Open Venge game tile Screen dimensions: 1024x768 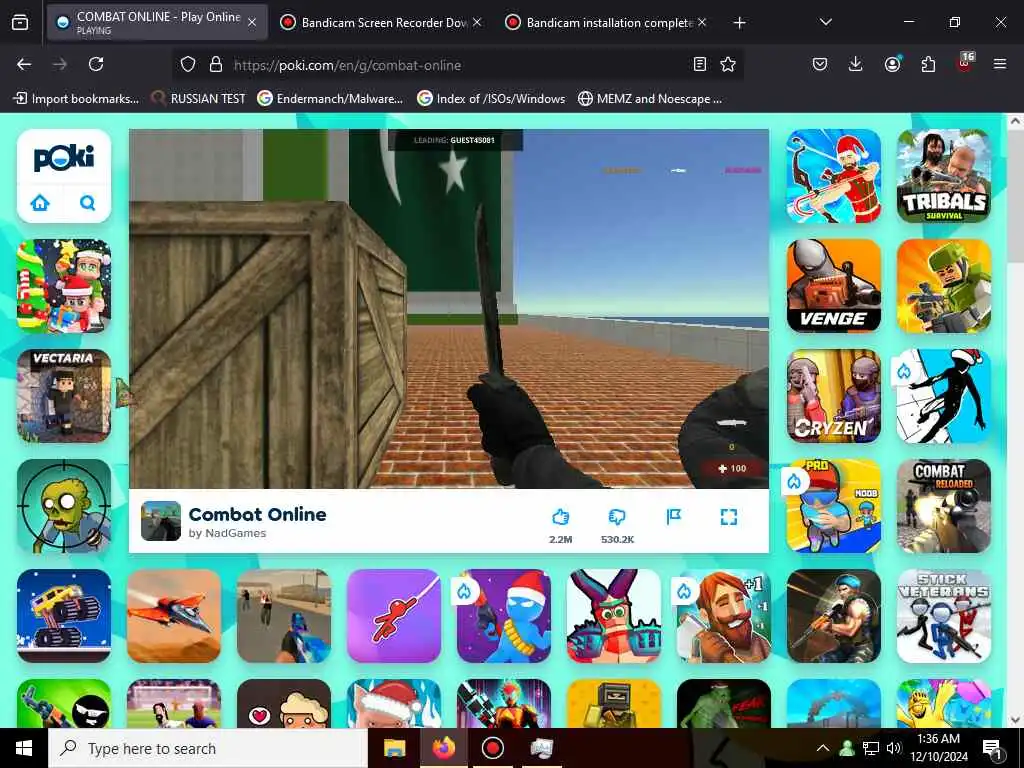(833, 286)
